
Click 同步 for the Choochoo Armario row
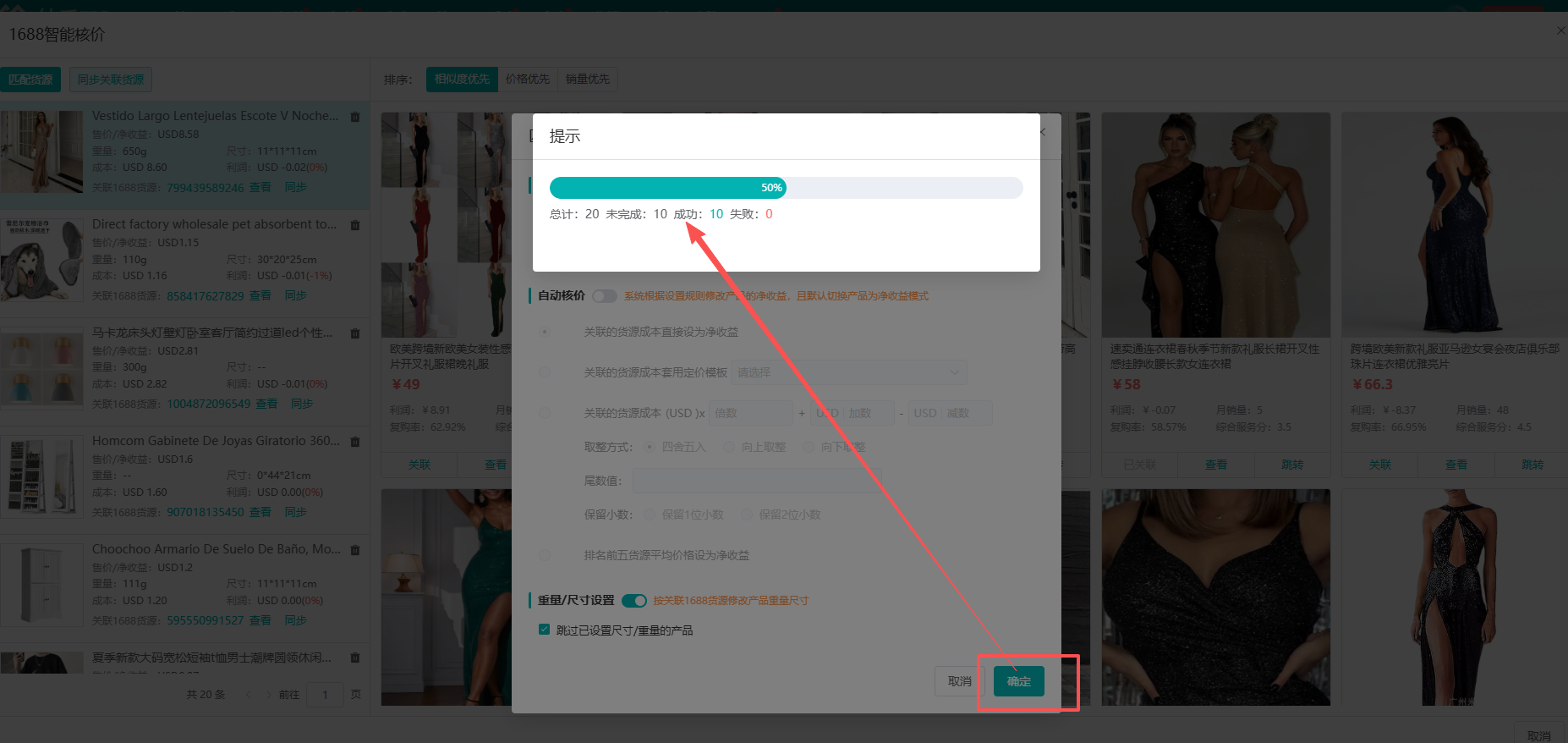click(295, 621)
